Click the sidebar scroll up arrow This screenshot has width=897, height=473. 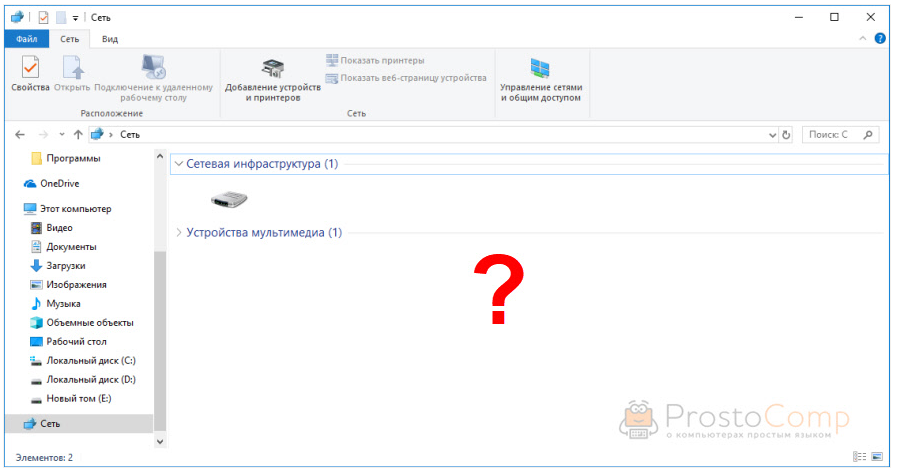(160, 156)
